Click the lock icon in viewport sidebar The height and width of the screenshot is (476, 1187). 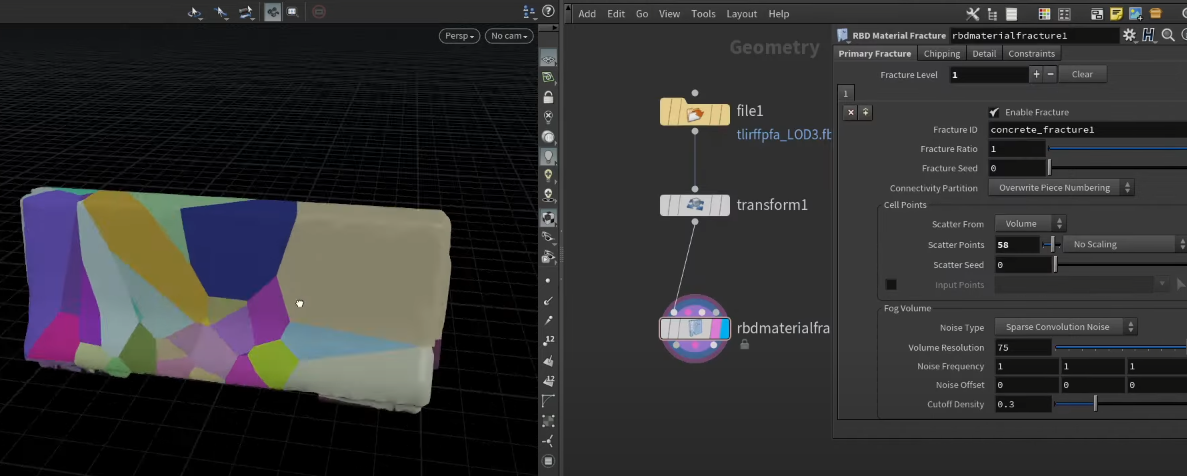point(548,97)
